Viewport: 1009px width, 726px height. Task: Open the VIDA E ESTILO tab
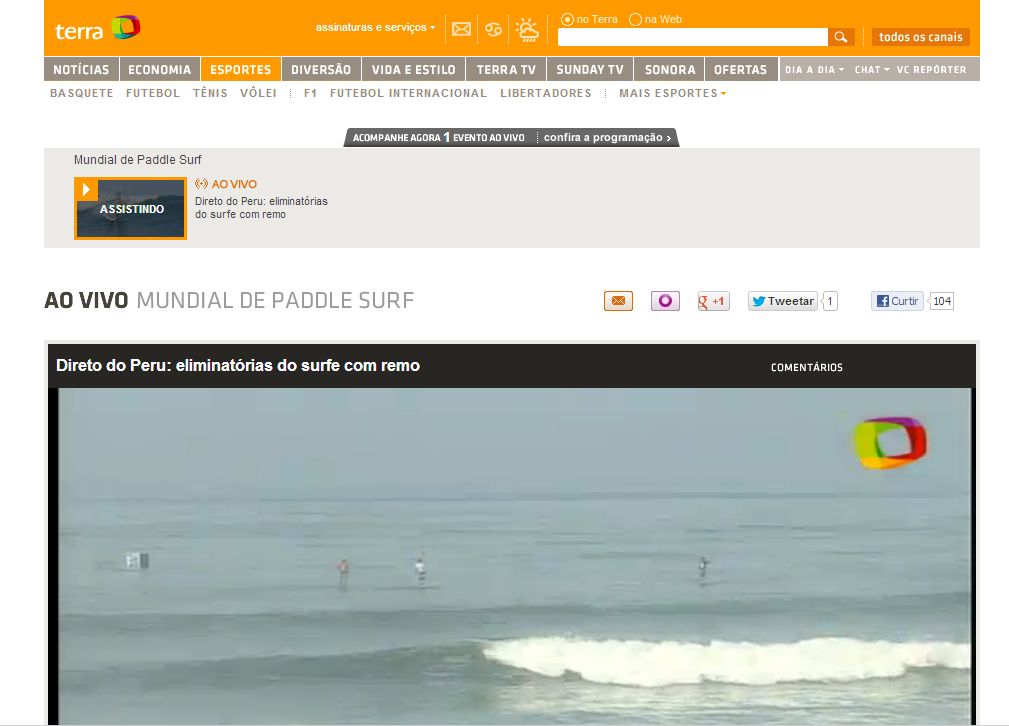413,70
